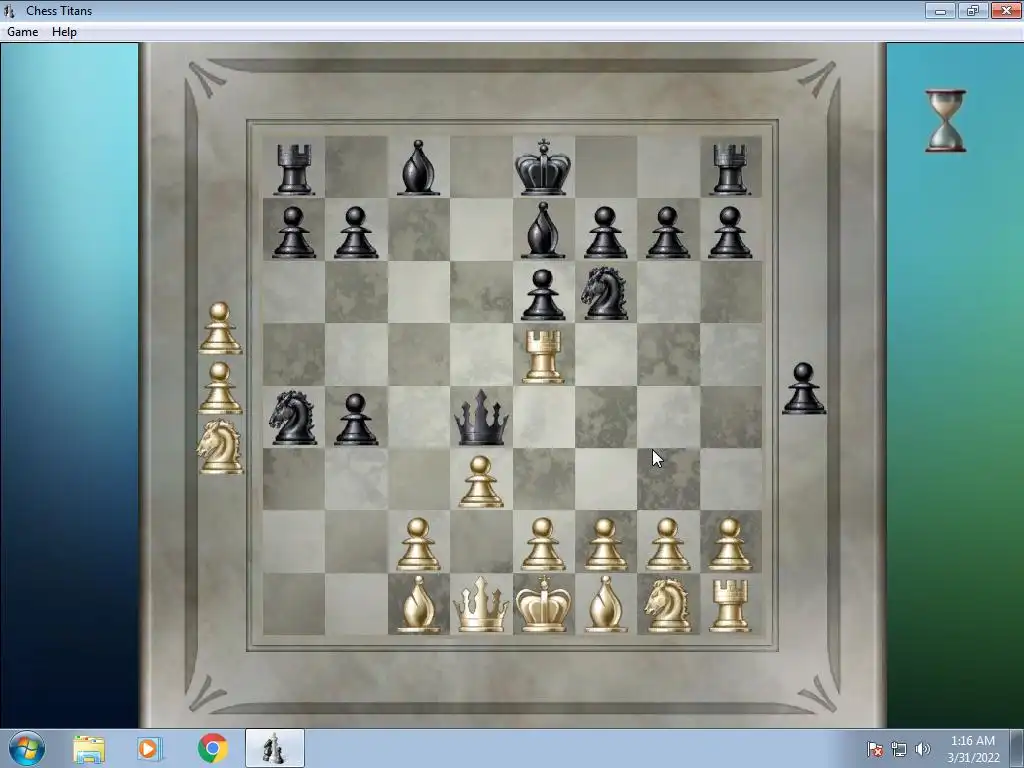1024x768 pixels.
Task: Select the white bishop on c1
Action: (418, 604)
